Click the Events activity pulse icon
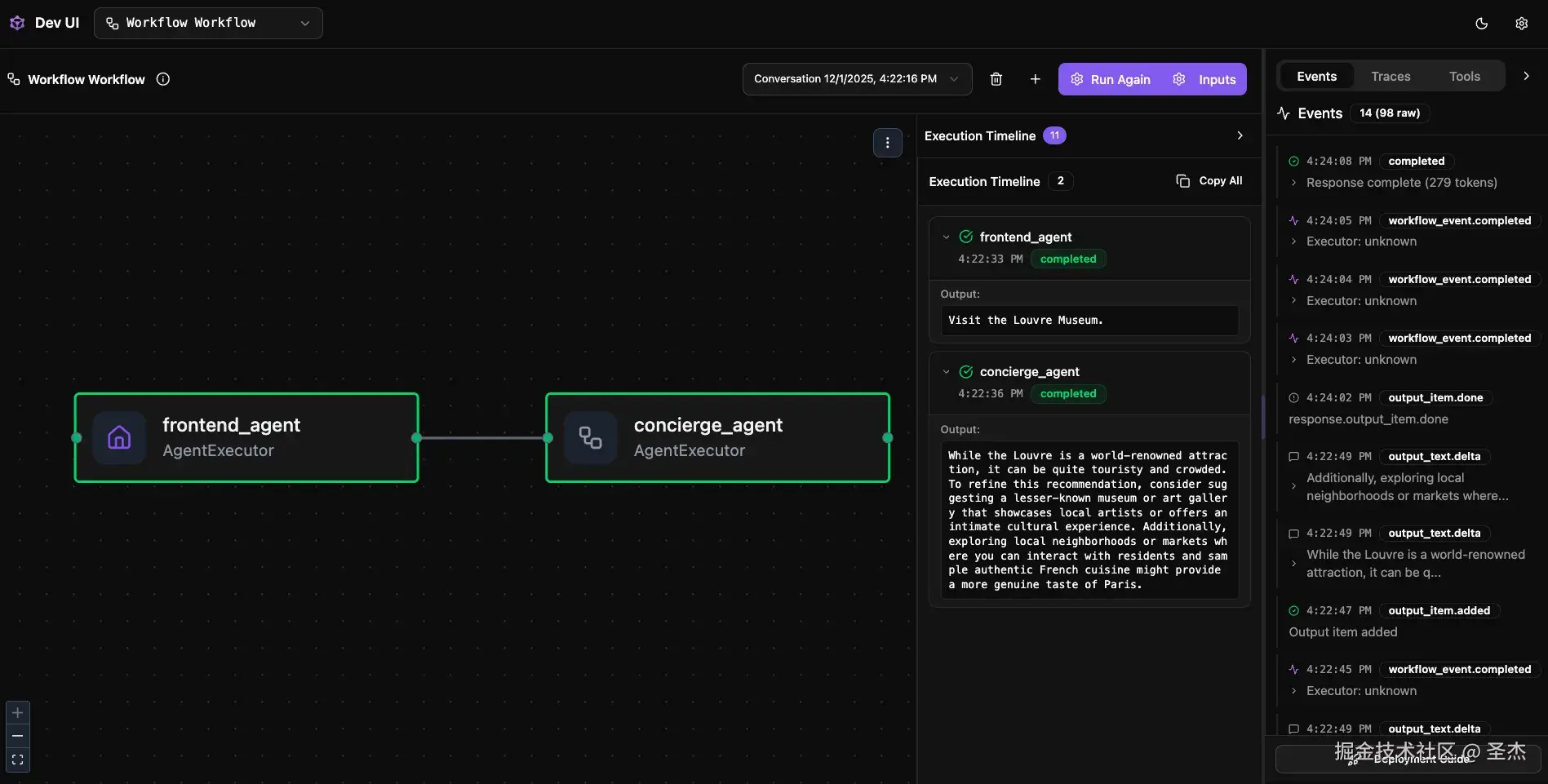This screenshot has height=784, width=1548. (1284, 113)
